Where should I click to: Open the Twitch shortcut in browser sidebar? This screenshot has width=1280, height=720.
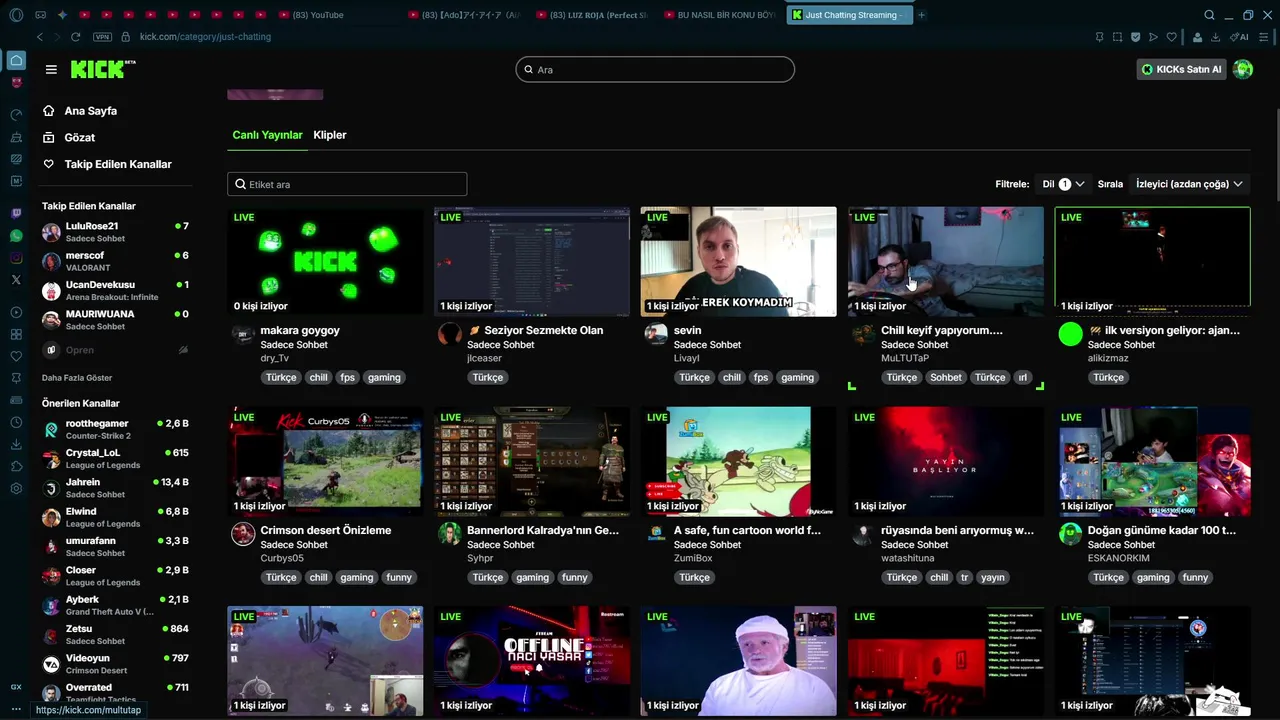pos(16,214)
